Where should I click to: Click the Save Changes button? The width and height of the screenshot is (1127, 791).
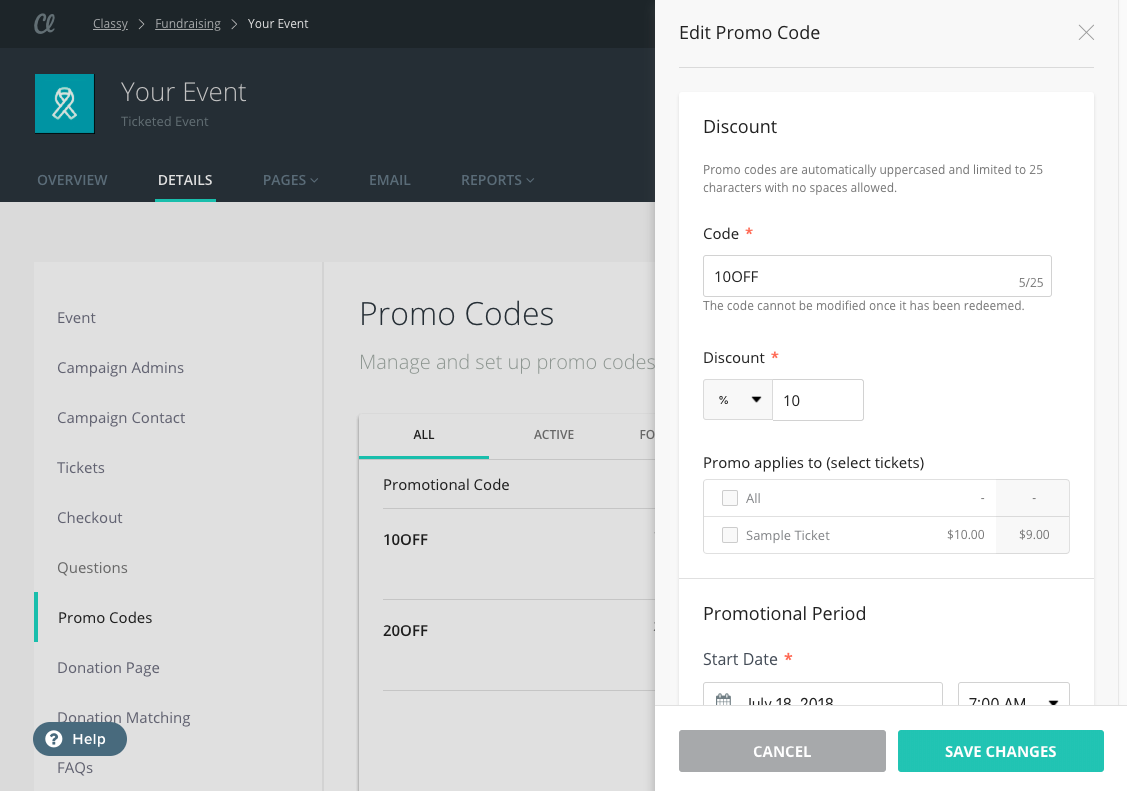click(x=1000, y=751)
